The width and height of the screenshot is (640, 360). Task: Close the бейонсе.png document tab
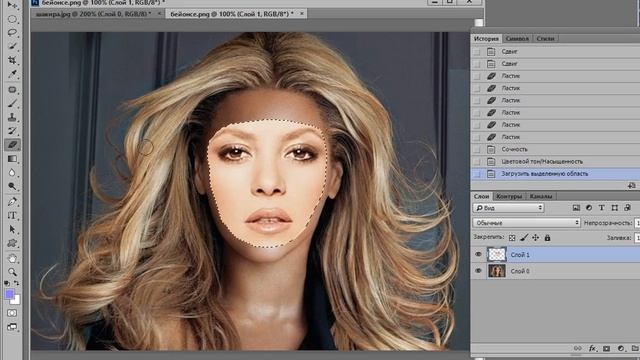click(302, 14)
